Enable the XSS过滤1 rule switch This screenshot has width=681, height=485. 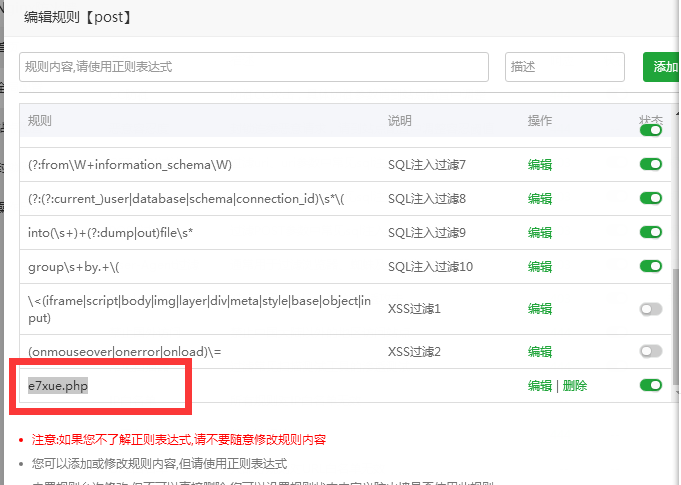[x=651, y=309]
